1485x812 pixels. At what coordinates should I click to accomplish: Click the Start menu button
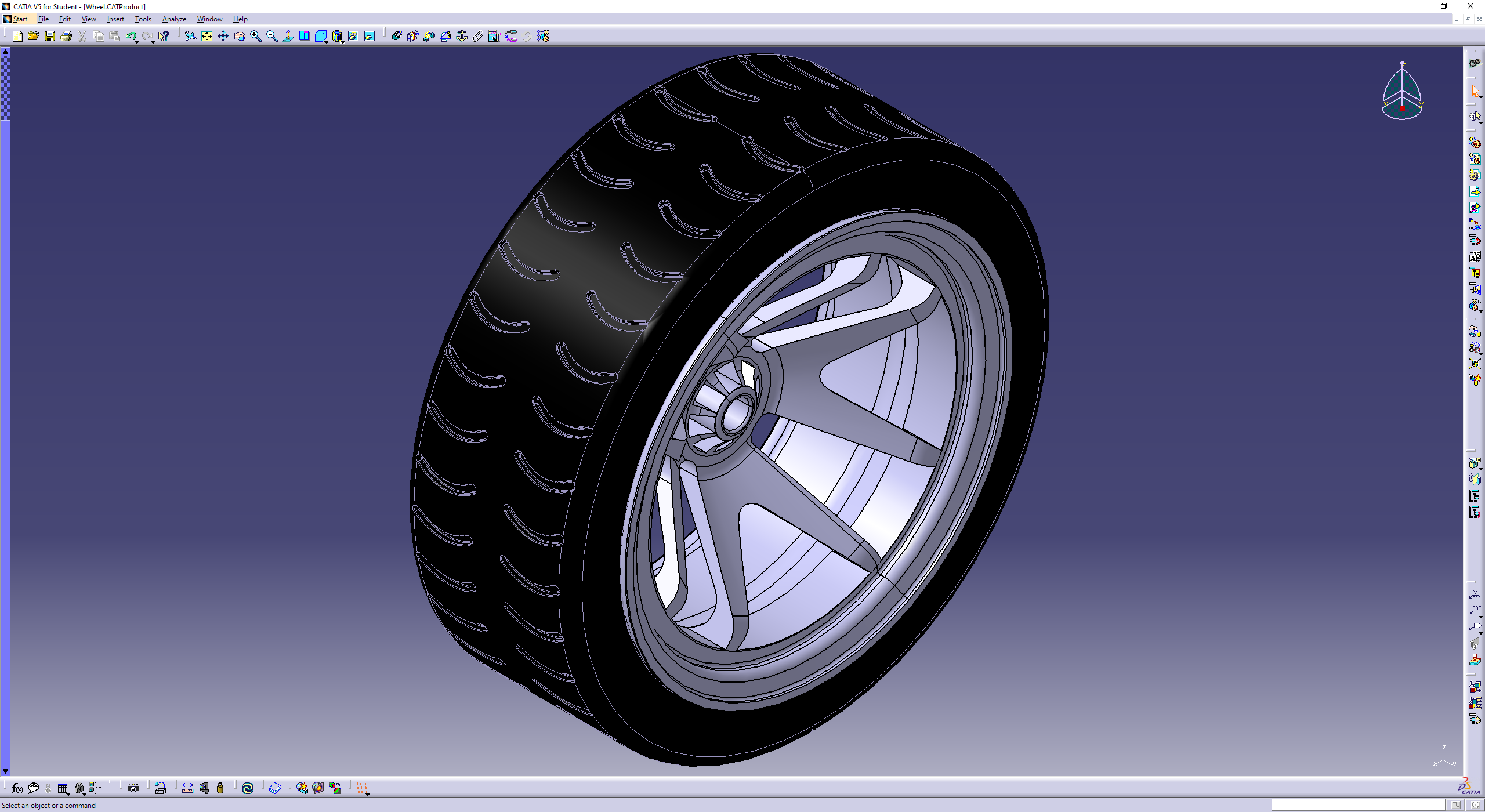tap(20, 19)
